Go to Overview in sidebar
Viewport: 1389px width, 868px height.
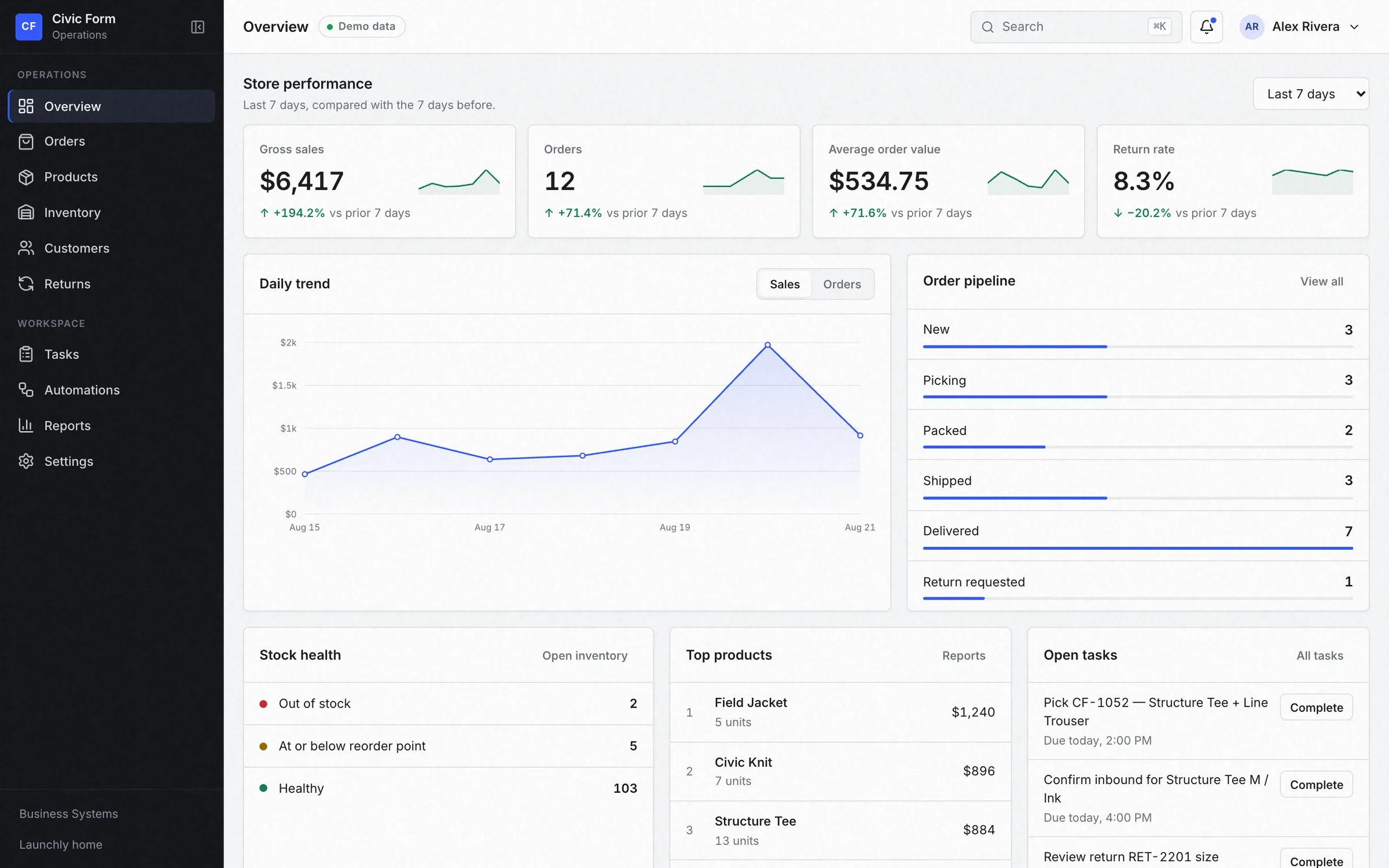(x=112, y=106)
